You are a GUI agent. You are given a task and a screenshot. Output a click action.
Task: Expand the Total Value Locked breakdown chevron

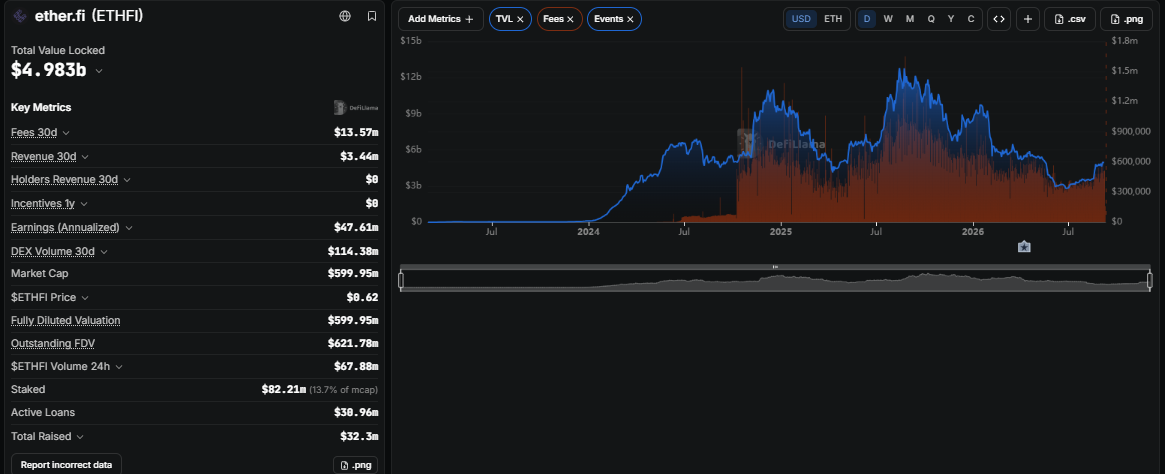tap(99, 71)
